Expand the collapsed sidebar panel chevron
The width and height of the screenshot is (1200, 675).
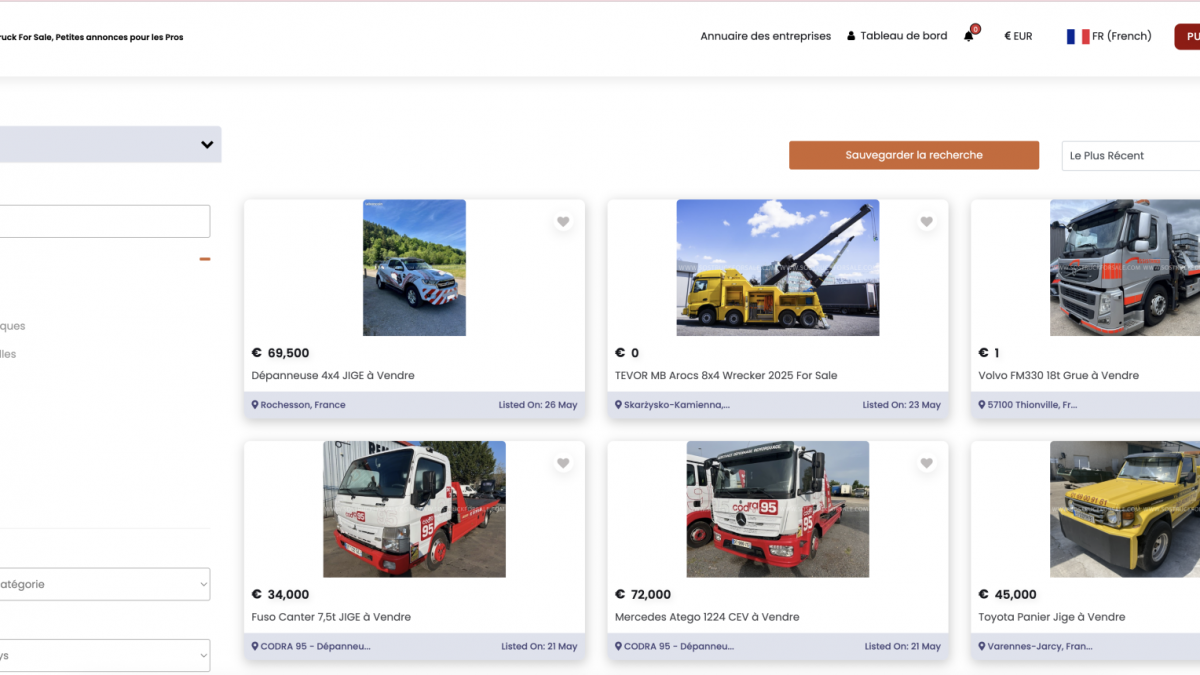coord(207,144)
